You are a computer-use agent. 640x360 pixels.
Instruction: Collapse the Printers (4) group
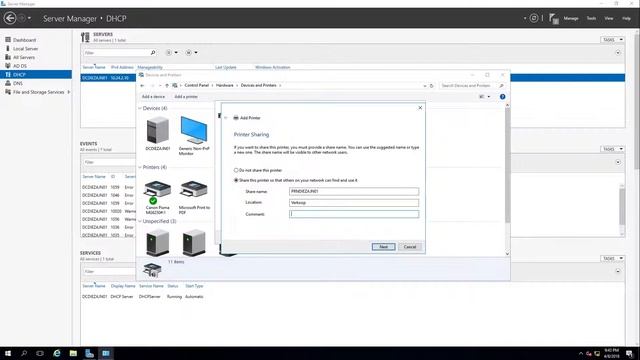(140, 167)
